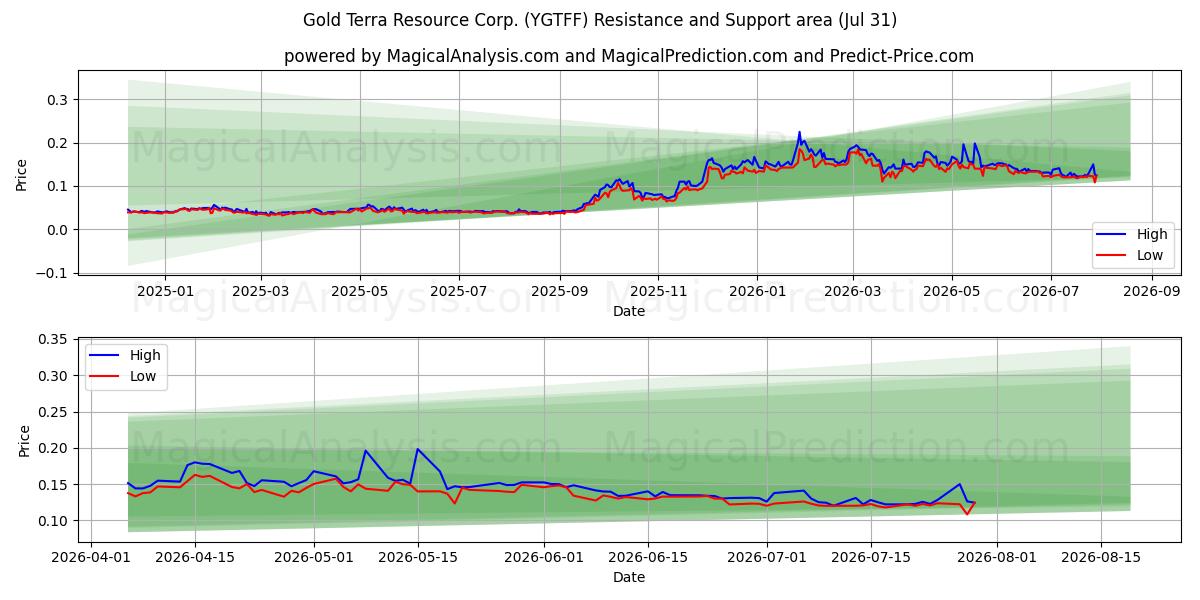Click the 2026-05 tick label

pos(952,291)
